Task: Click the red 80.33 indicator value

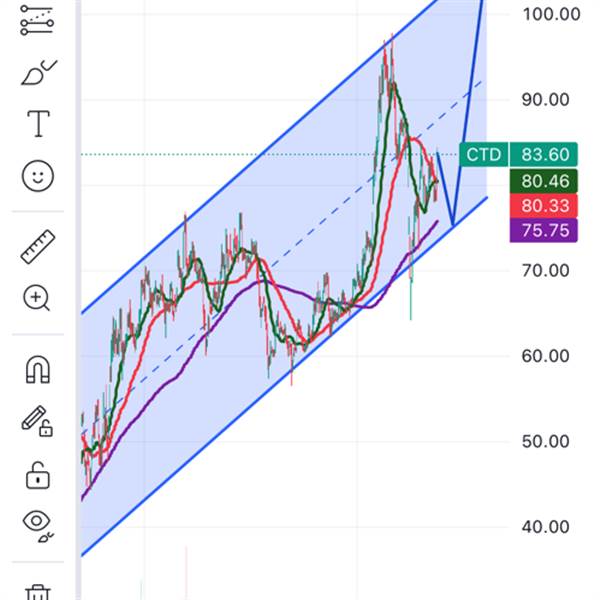Action: coord(544,205)
